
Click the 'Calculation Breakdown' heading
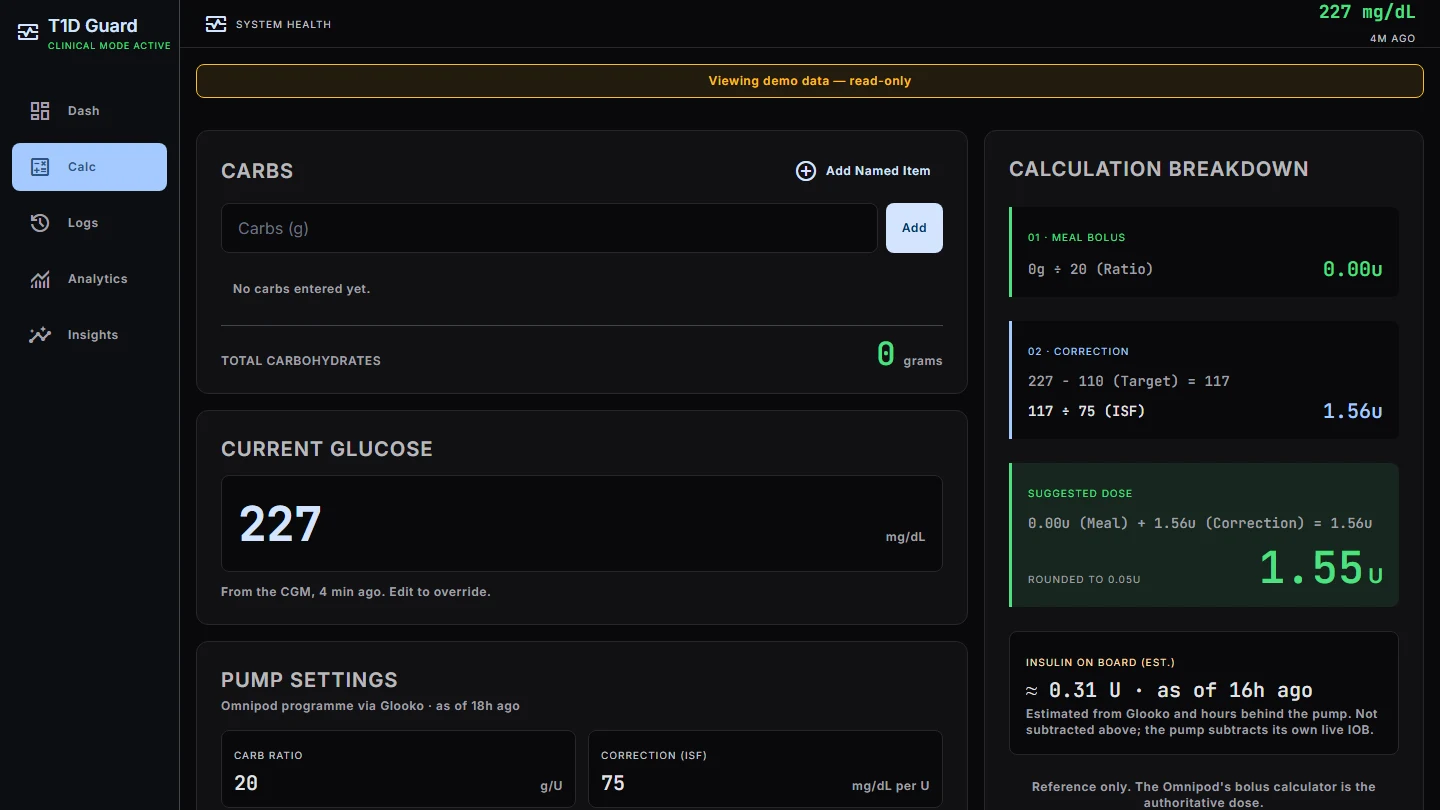[1159, 169]
